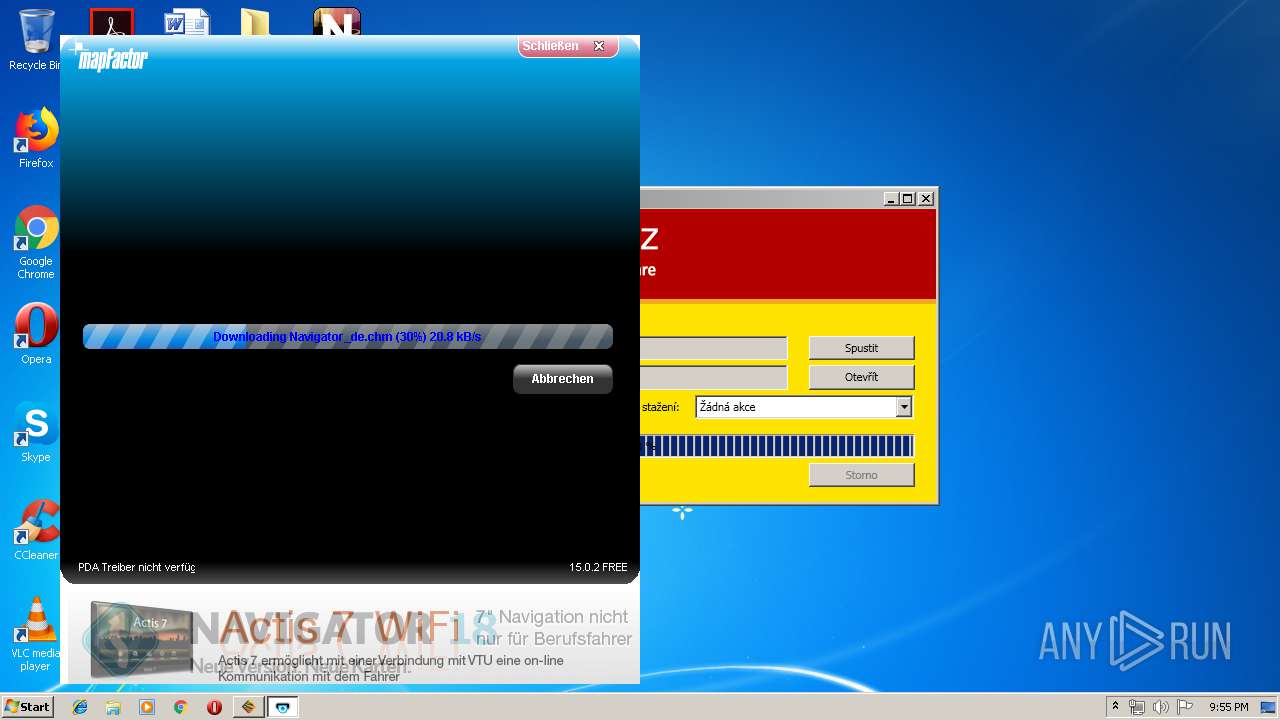Screen dimensions: 1280x720
Task: Click the 'PDA Treiber nicht verfüg' status text
Action: pos(137,567)
